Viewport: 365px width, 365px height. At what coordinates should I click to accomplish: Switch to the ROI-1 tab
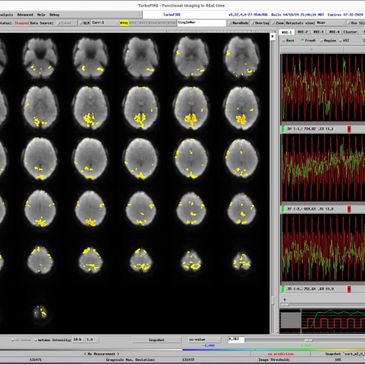coord(287,32)
